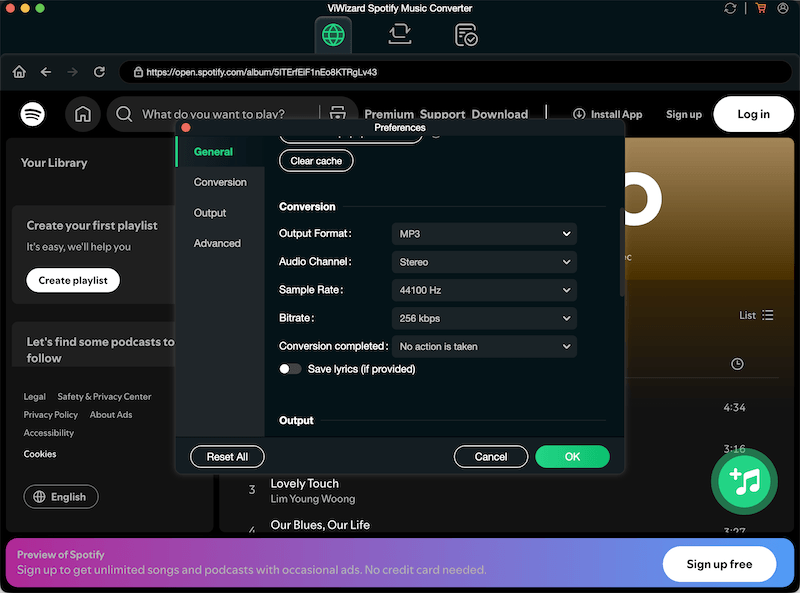
Task: Open the Sample Rate 44100 Hz dropdown
Action: 484,290
